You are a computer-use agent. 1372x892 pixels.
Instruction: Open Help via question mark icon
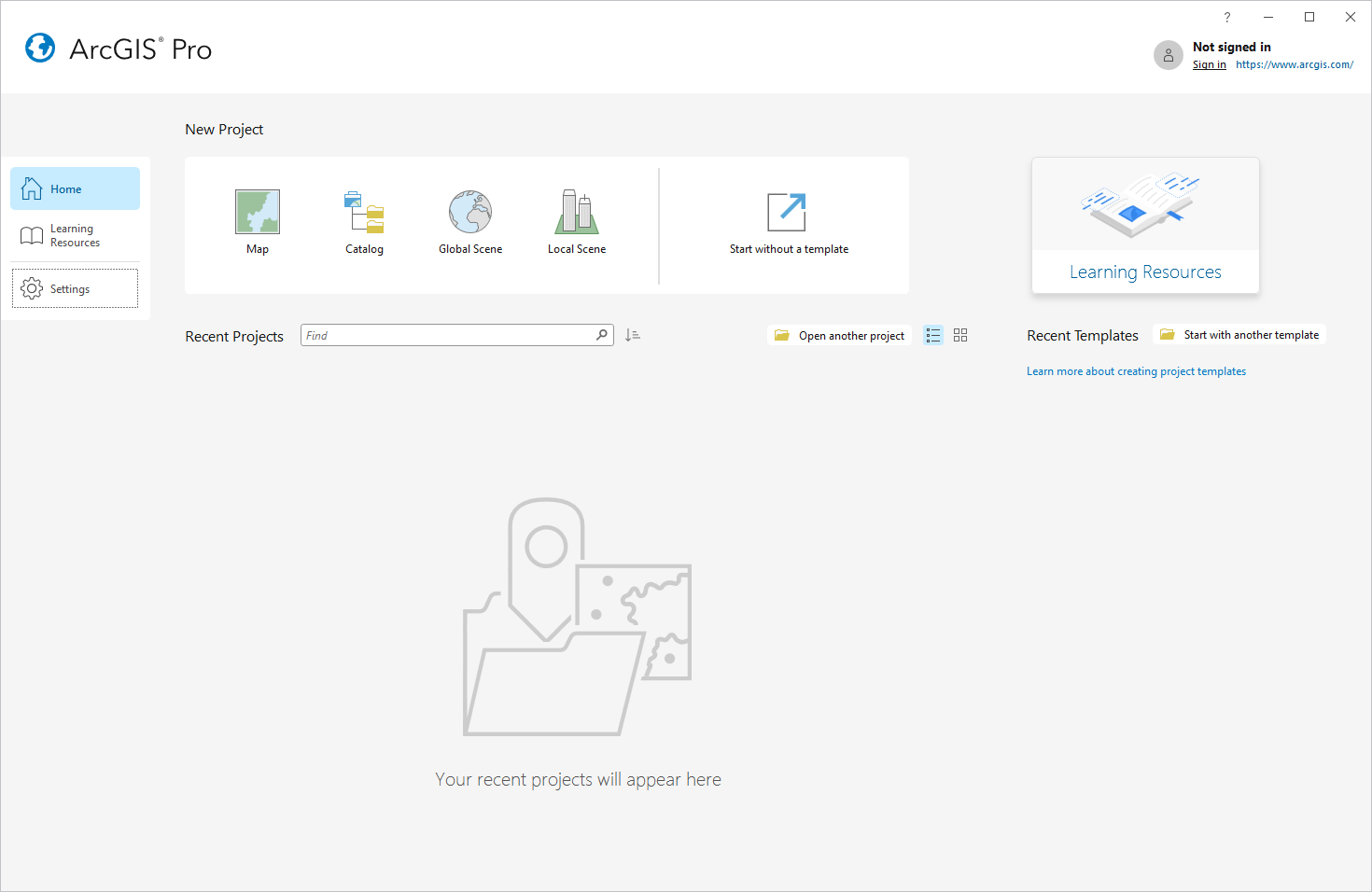point(1227,17)
